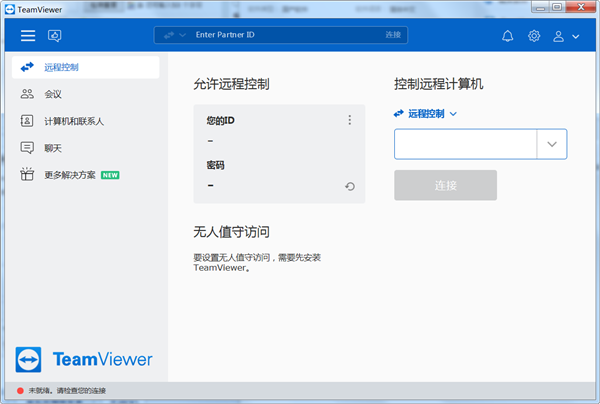Expand the 远程控制 mode dropdown under 控制远程计算机
Image resolution: width=600 pixels, height=404 pixels.
453,114
